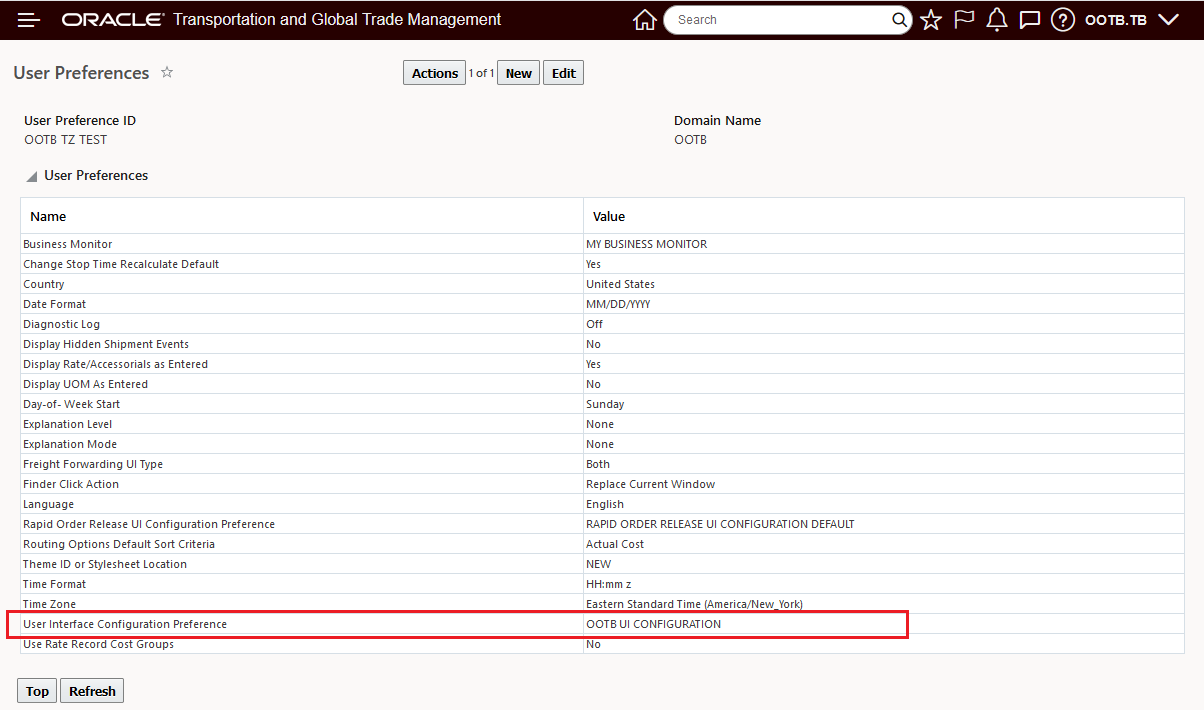Viewport: 1204px width, 710px height.
Task: Click Rapid Order Release UI Configuration Preference
Action: point(149,524)
